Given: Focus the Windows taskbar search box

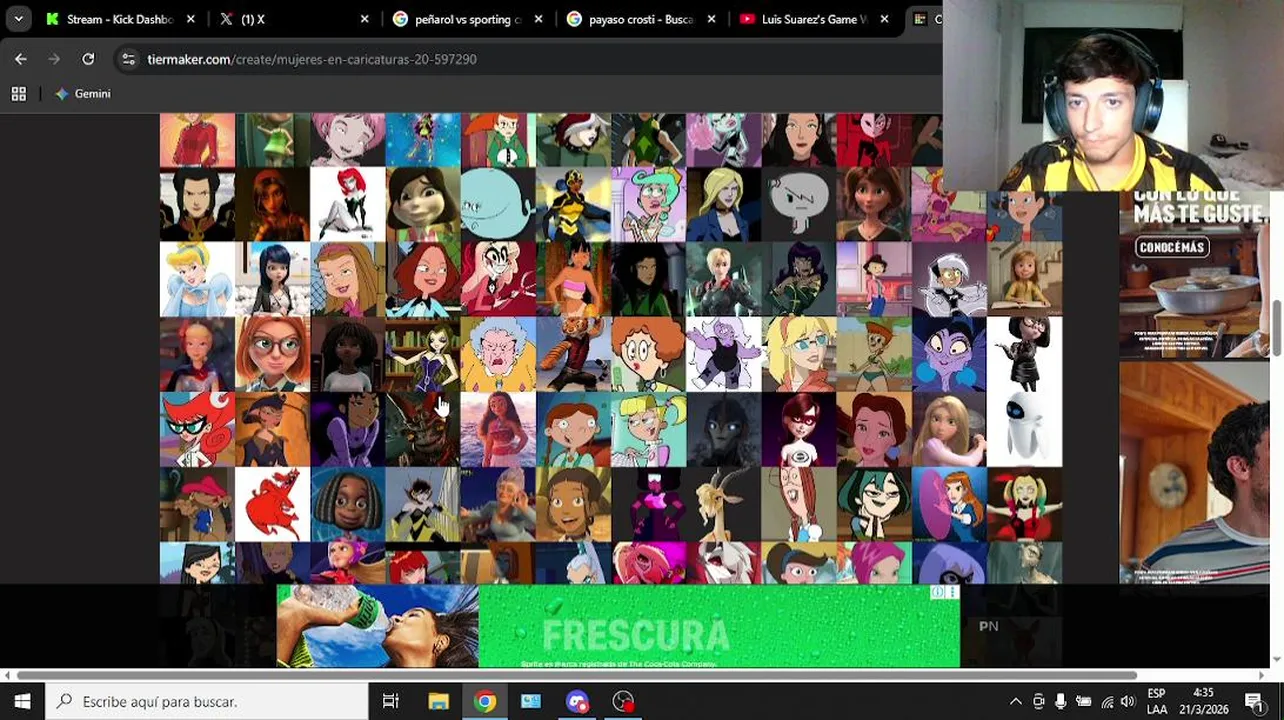Looking at the screenshot, I should tap(207, 702).
